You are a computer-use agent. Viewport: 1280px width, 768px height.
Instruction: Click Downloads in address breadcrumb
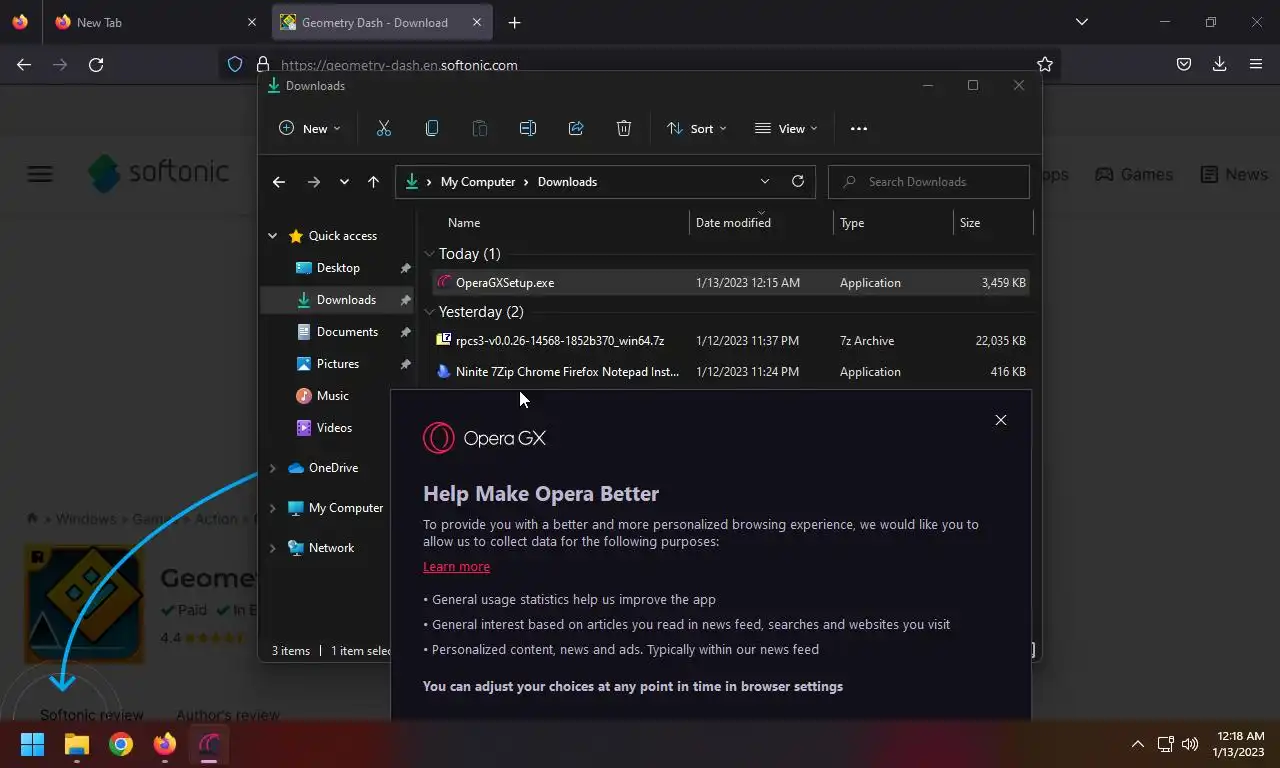pos(567,182)
